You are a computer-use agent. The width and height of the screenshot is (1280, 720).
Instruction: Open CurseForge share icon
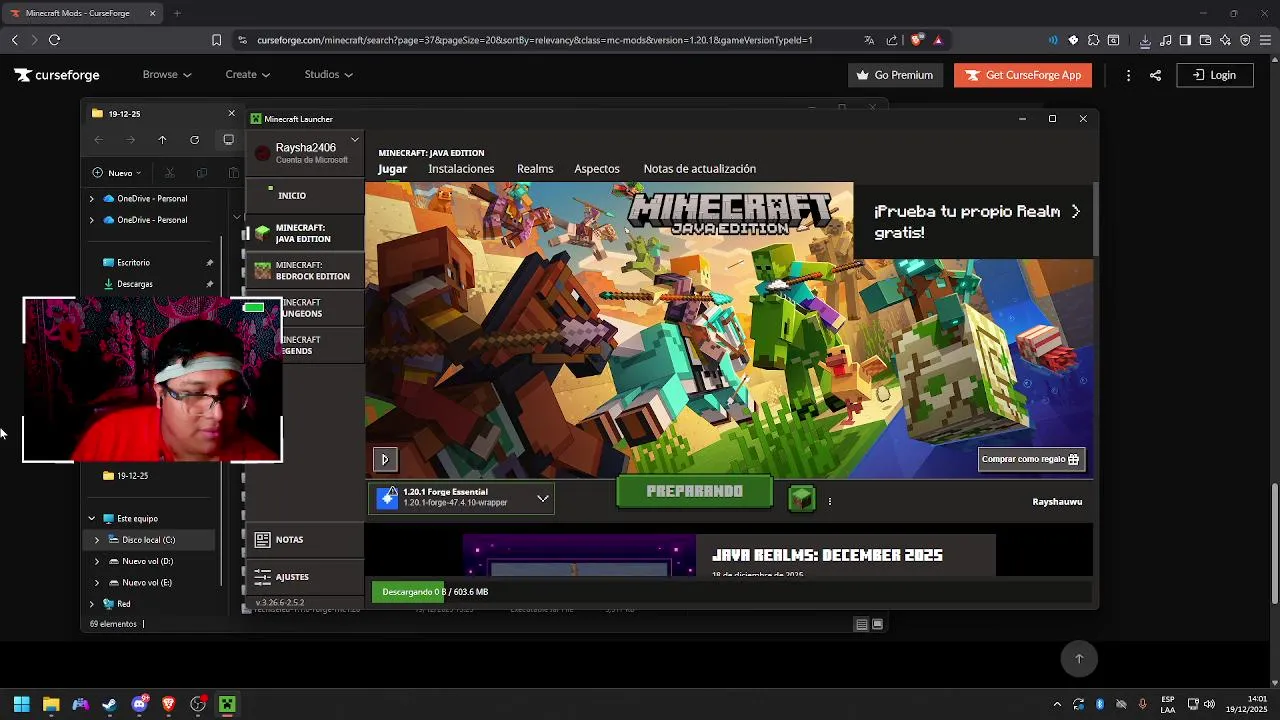click(1155, 75)
